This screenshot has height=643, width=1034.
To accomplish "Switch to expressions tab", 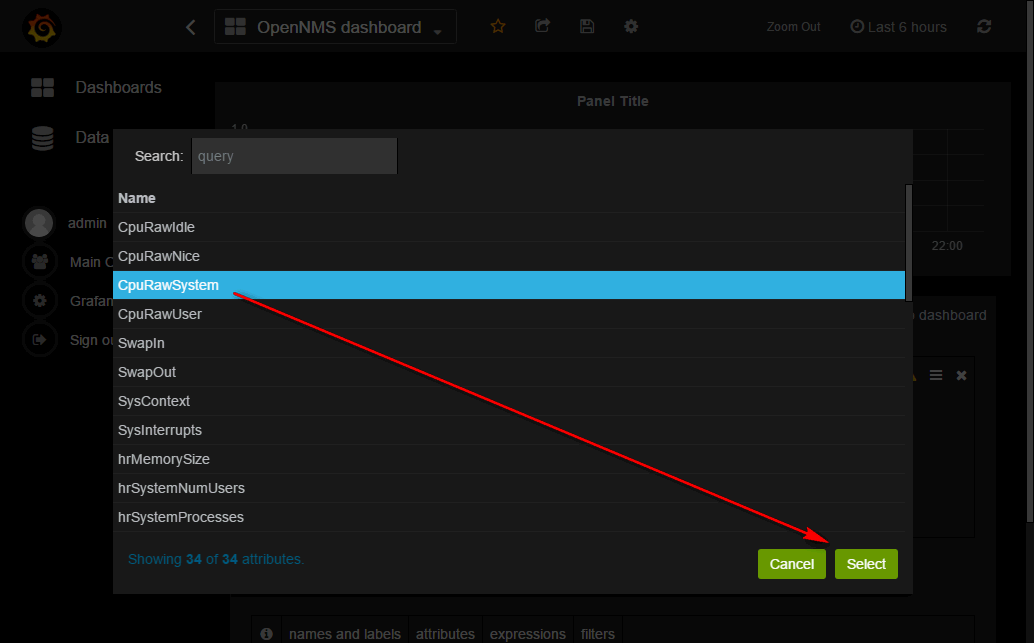I will (x=528, y=633).
